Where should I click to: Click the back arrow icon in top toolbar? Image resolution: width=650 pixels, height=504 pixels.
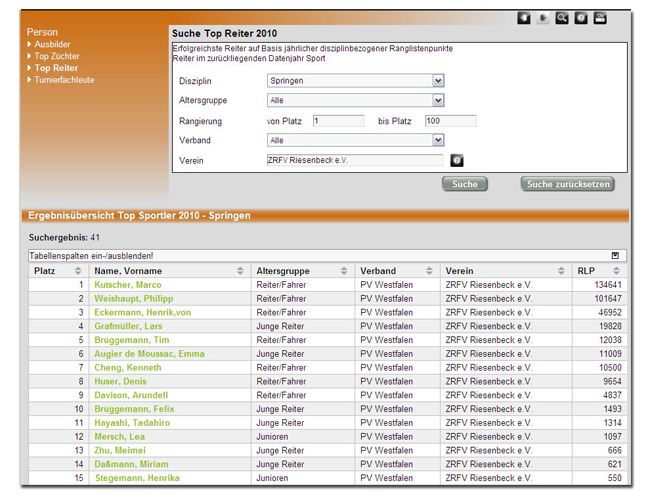pyautogui.click(x=524, y=18)
